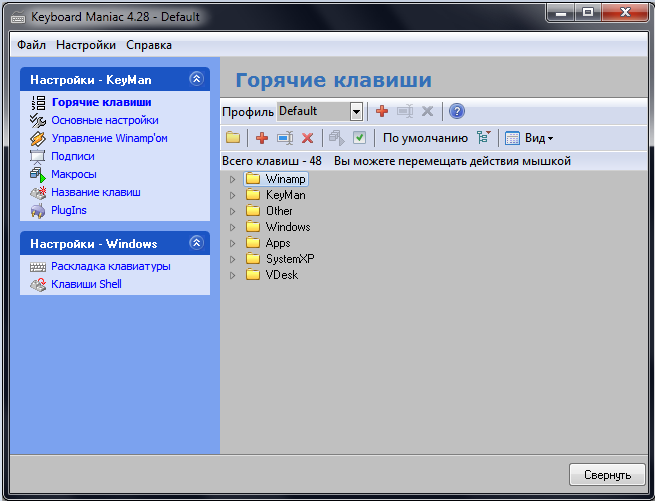Open the Настройки menu
Viewport: 655px width, 501px height.
[86, 45]
